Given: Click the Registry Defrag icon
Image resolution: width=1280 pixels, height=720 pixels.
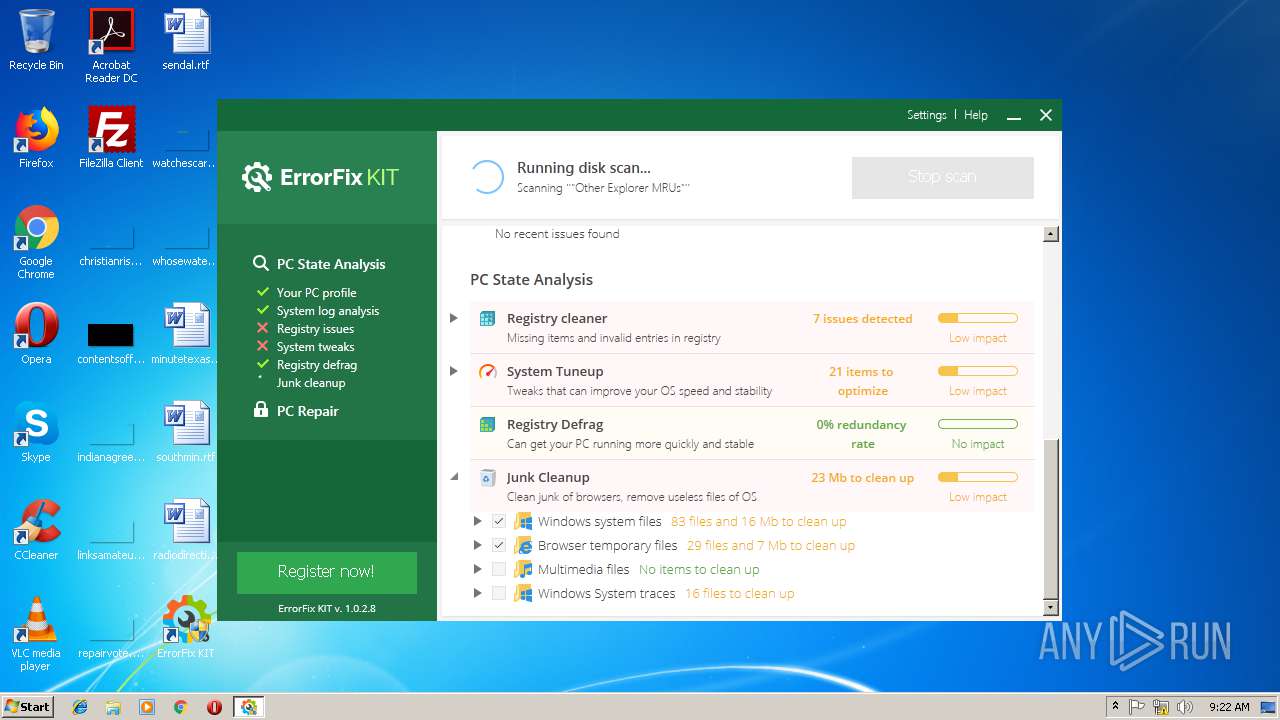Looking at the screenshot, I should (x=487, y=425).
